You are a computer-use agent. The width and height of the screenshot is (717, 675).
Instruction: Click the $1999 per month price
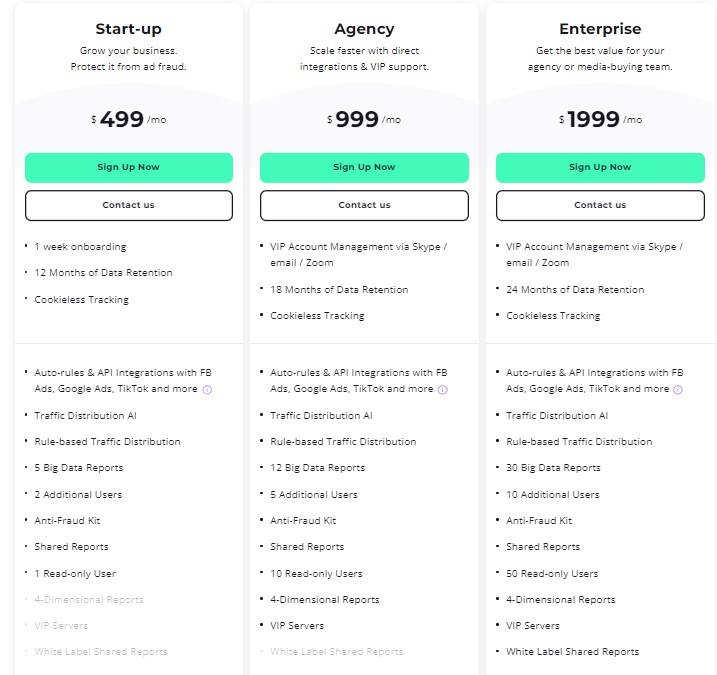tap(600, 119)
